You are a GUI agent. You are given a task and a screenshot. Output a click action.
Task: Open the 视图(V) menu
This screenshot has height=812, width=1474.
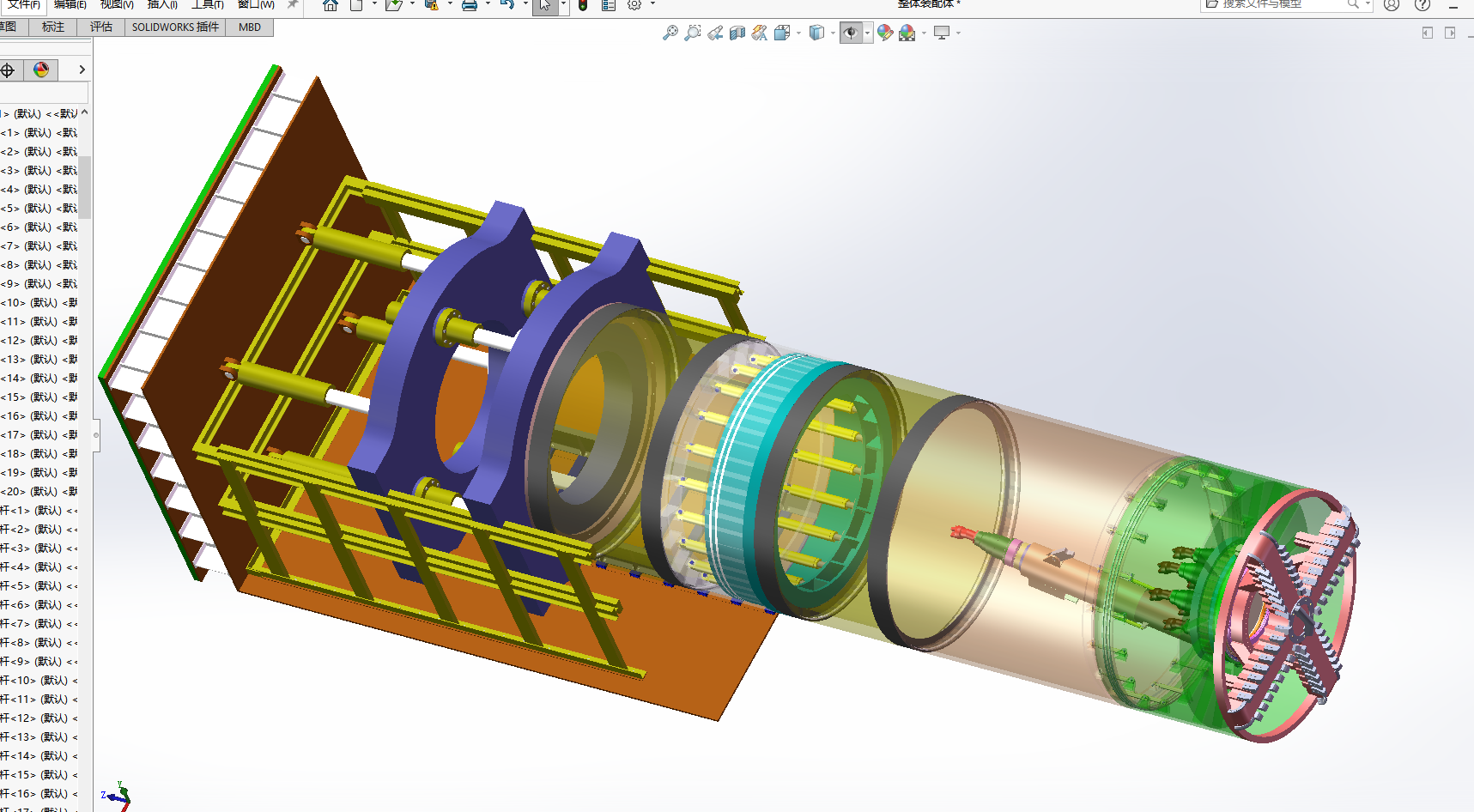point(117,4)
